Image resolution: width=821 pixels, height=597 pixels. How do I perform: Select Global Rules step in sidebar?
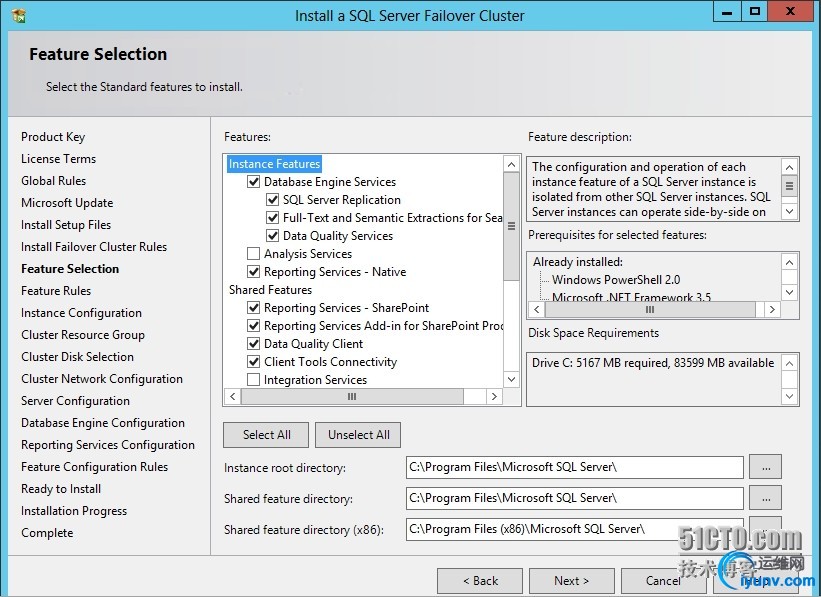53,181
